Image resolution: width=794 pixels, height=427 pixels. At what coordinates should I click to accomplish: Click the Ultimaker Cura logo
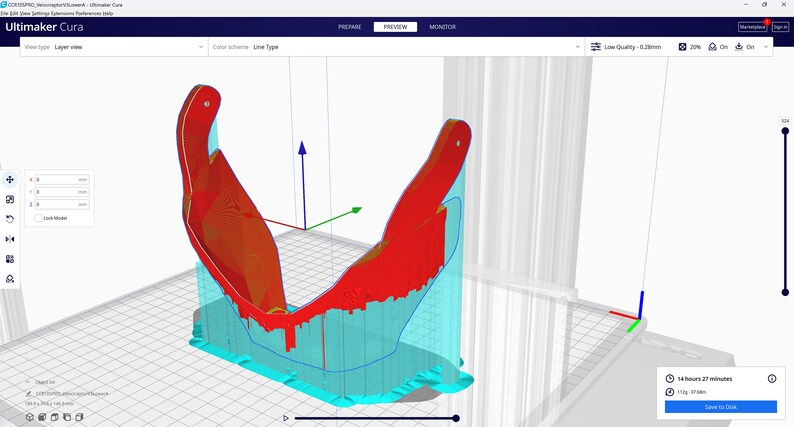(44, 27)
